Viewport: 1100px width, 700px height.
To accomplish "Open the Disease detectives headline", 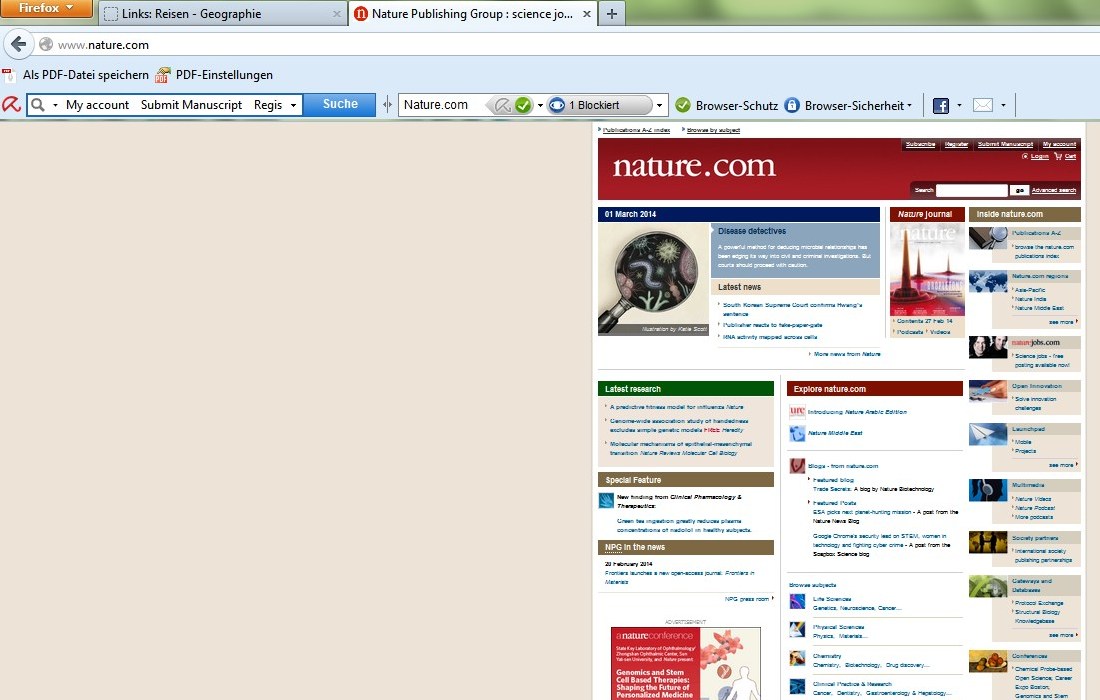I will tap(752, 231).
